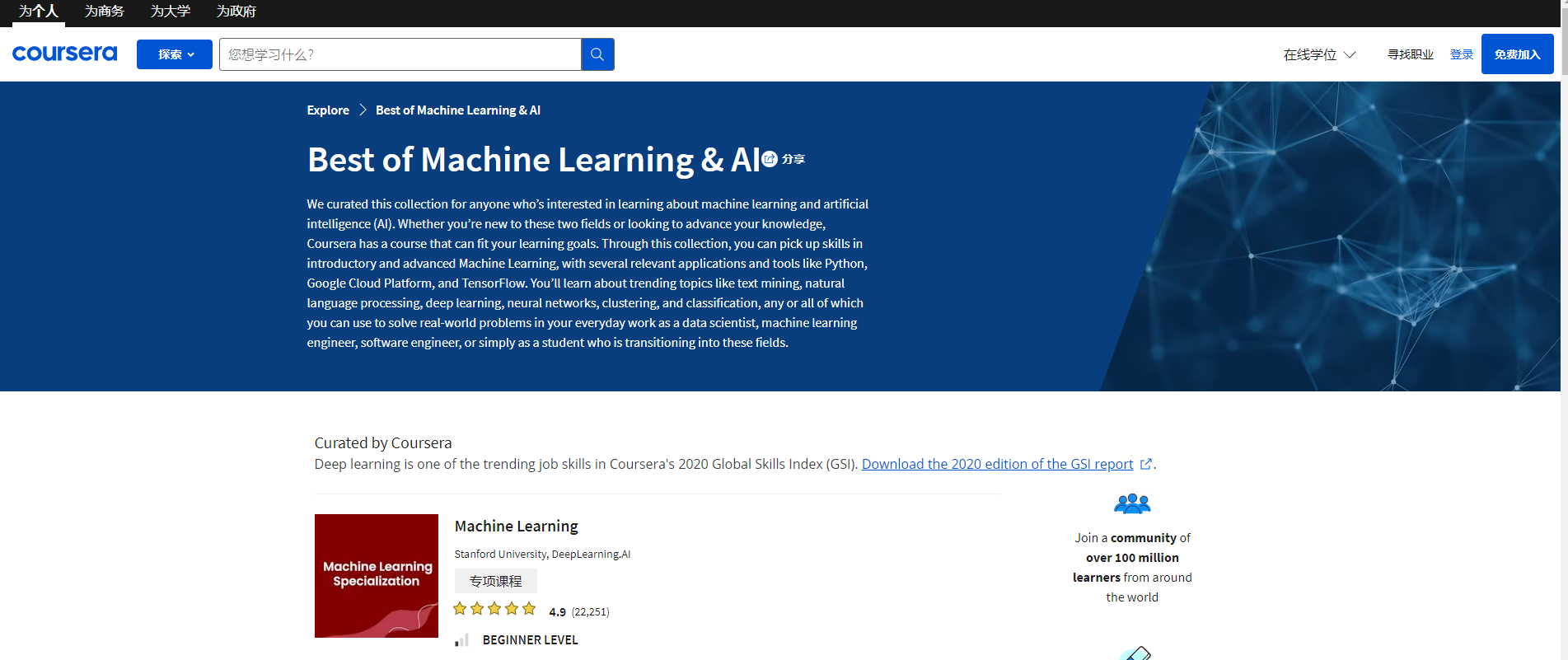Click the Curated by Coursera heading

(383, 442)
